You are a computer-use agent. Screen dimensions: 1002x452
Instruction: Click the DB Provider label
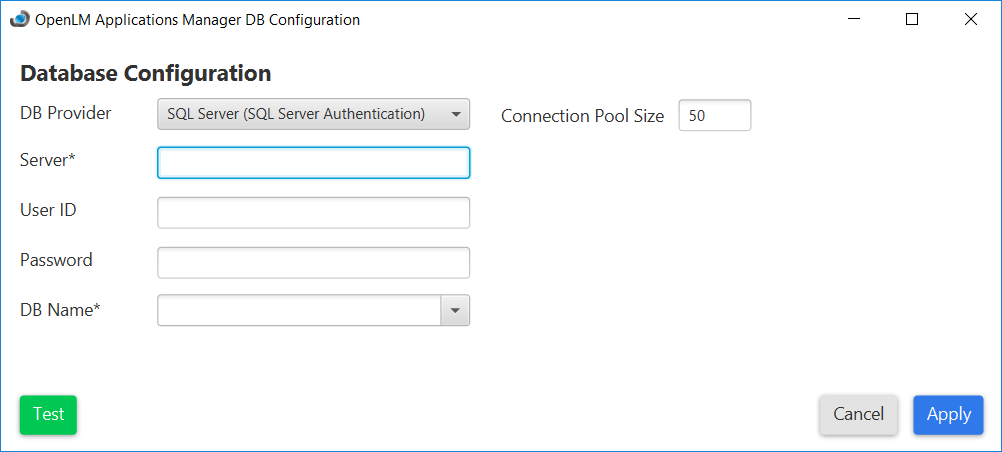pos(66,113)
